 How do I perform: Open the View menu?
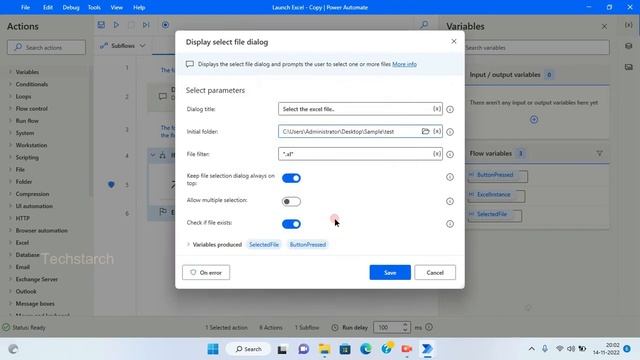coord(116,7)
